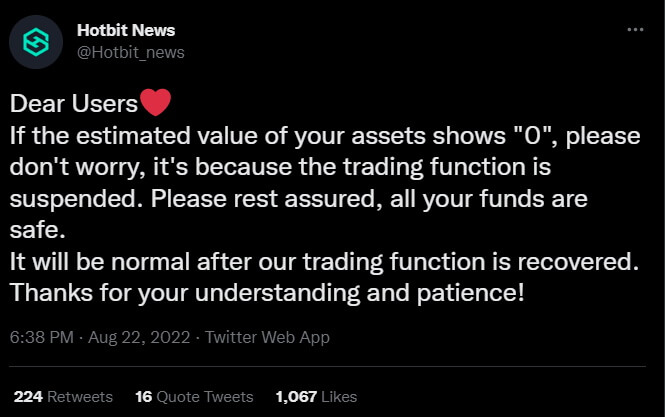Image resolution: width=665 pixels, height=417 pixels.
Task: Click the Thanks for your understanding line
Action: (x=267, y=293)
